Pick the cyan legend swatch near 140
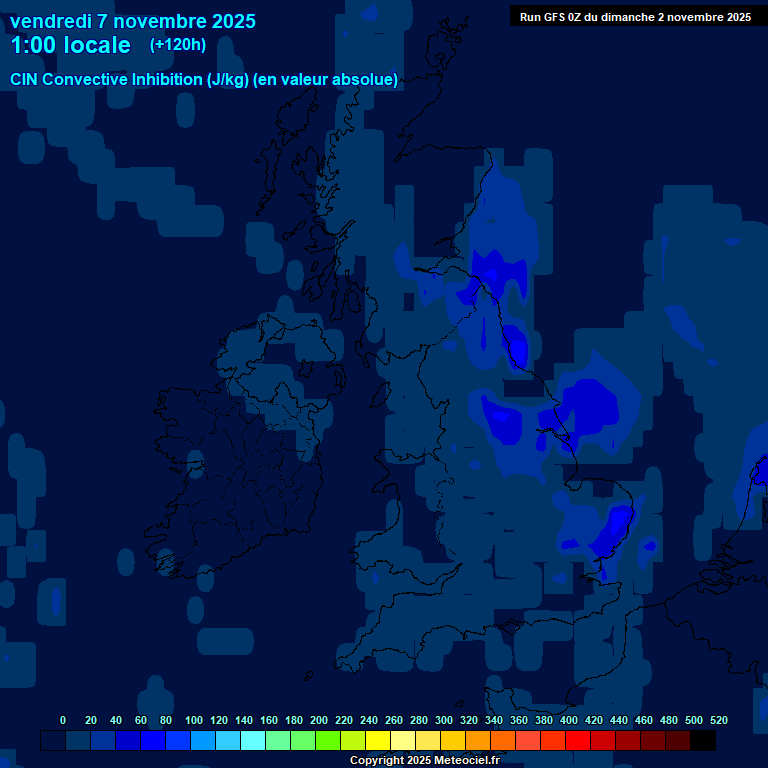The height and width of the screenshot is (768, 768). click(253, 741)
